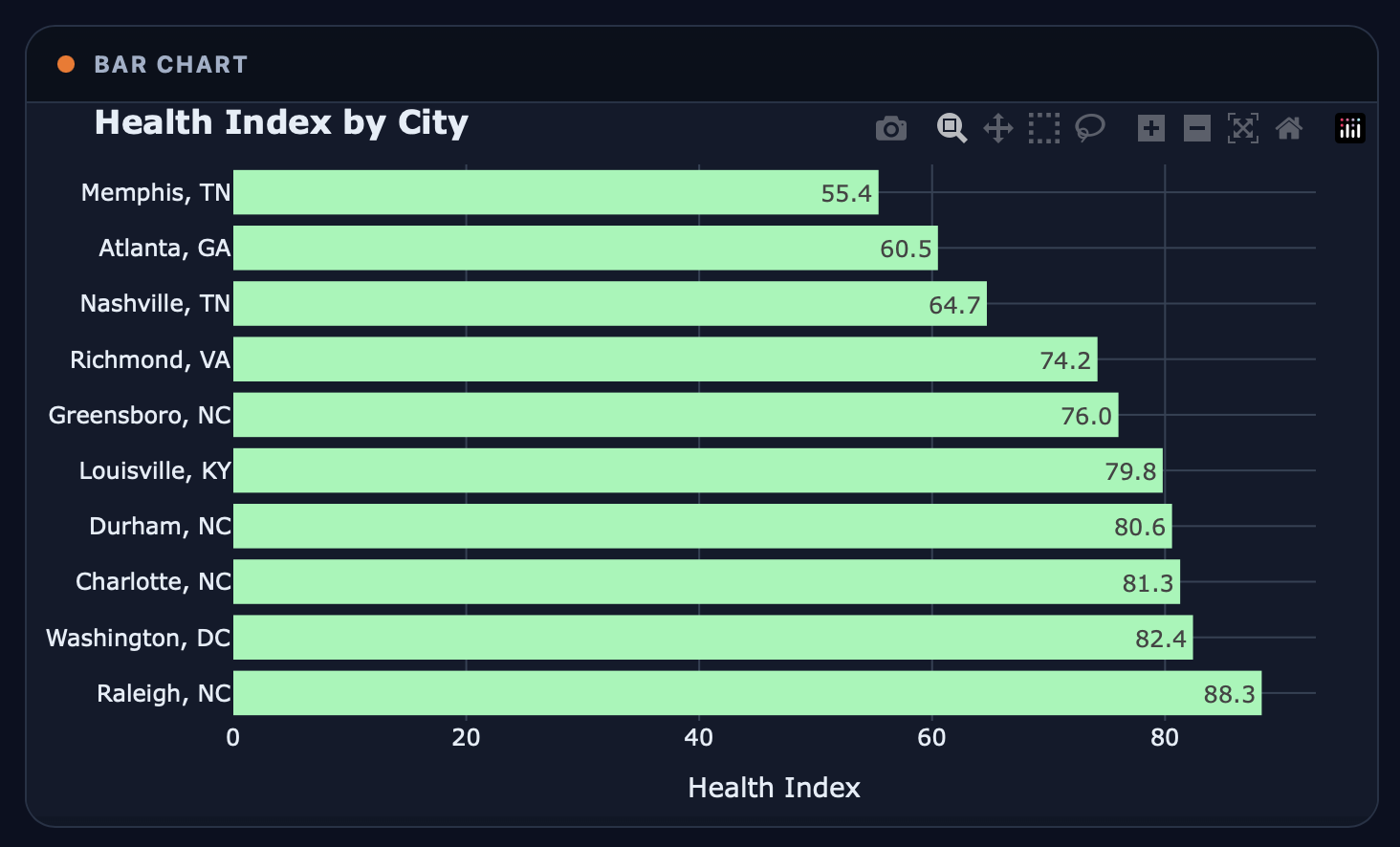
Task: Click the Greensboro, NC bar
Action: pos(676,415)
